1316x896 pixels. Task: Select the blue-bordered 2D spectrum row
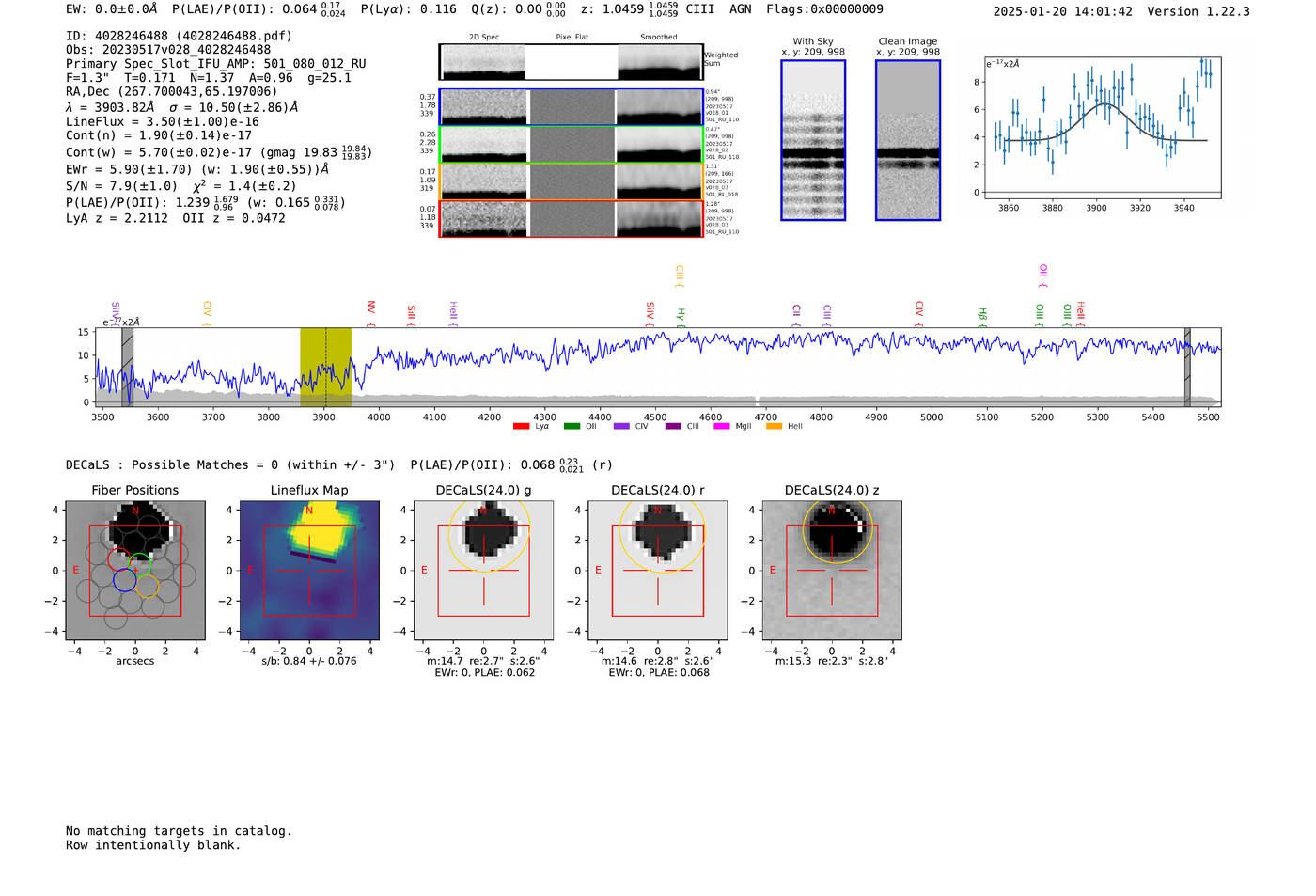click(572, 107)
